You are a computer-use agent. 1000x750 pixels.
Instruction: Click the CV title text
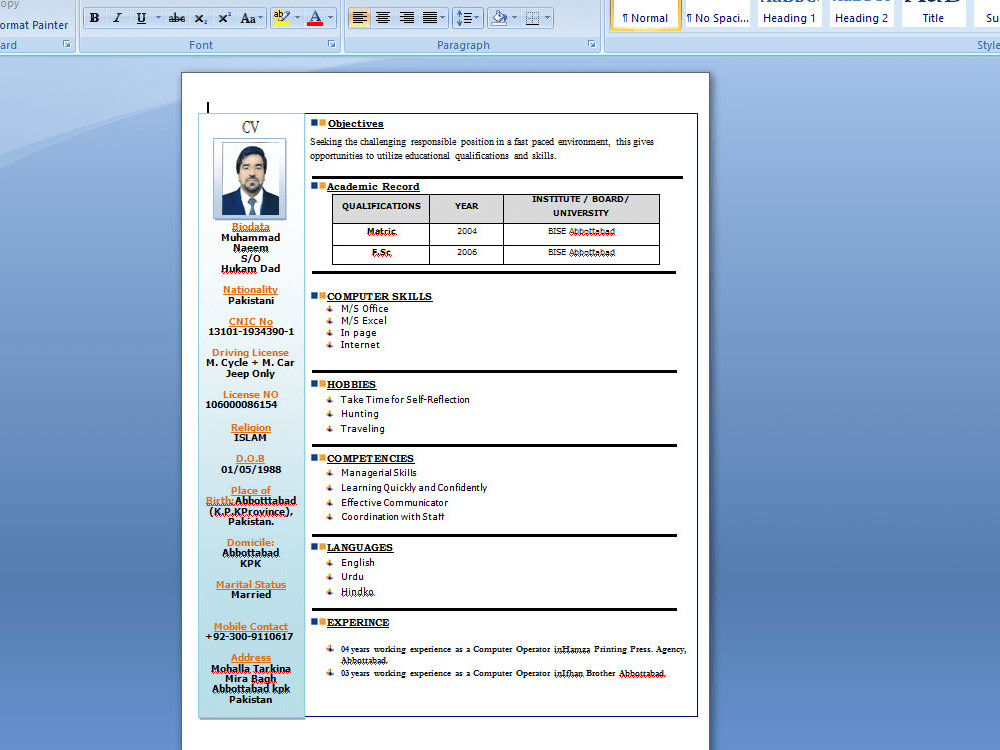[x=251, y=127]
